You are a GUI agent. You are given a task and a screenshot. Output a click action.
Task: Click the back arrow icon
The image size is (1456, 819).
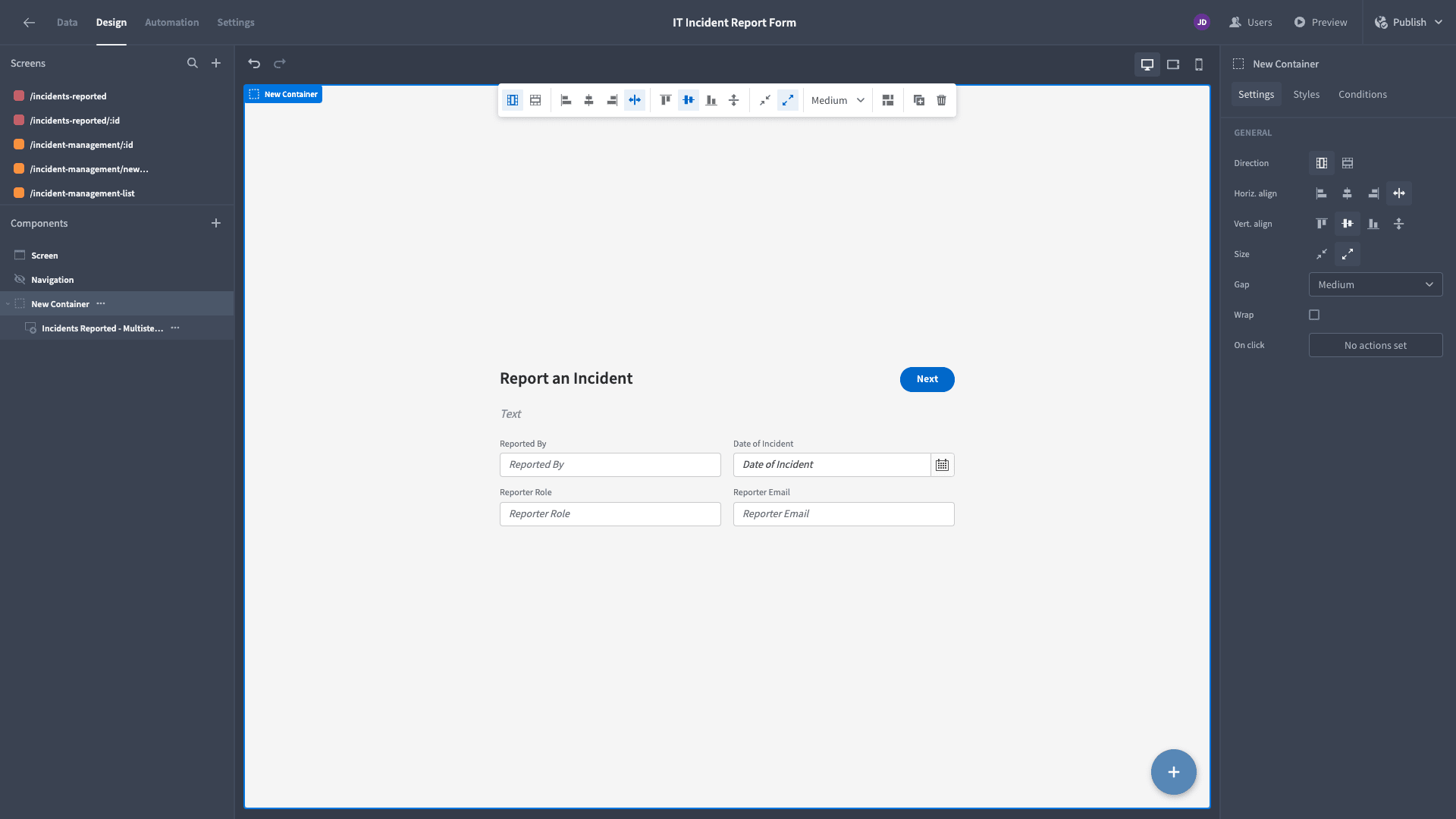(x=29, y=23)
